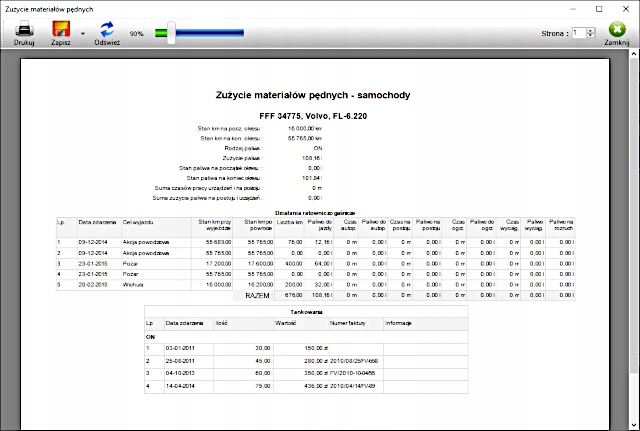Decrease page number with down stepper arrow
640x431 pixels.
(589, 37)
